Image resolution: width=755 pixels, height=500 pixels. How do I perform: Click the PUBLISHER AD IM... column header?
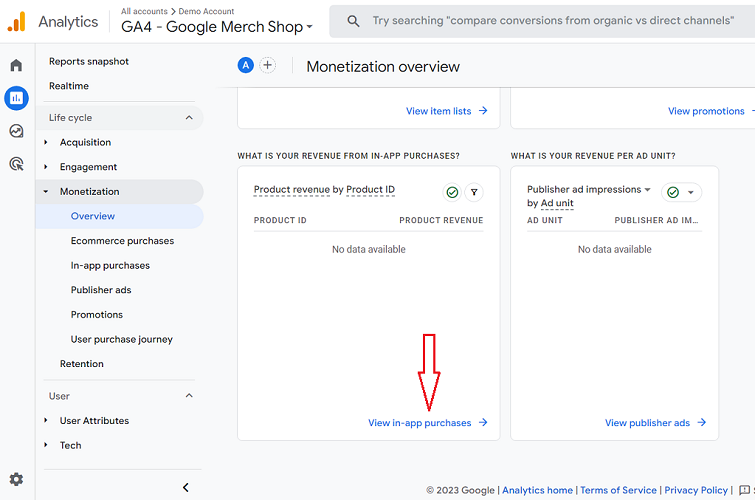pyautogui.click(x=656, y=220)
